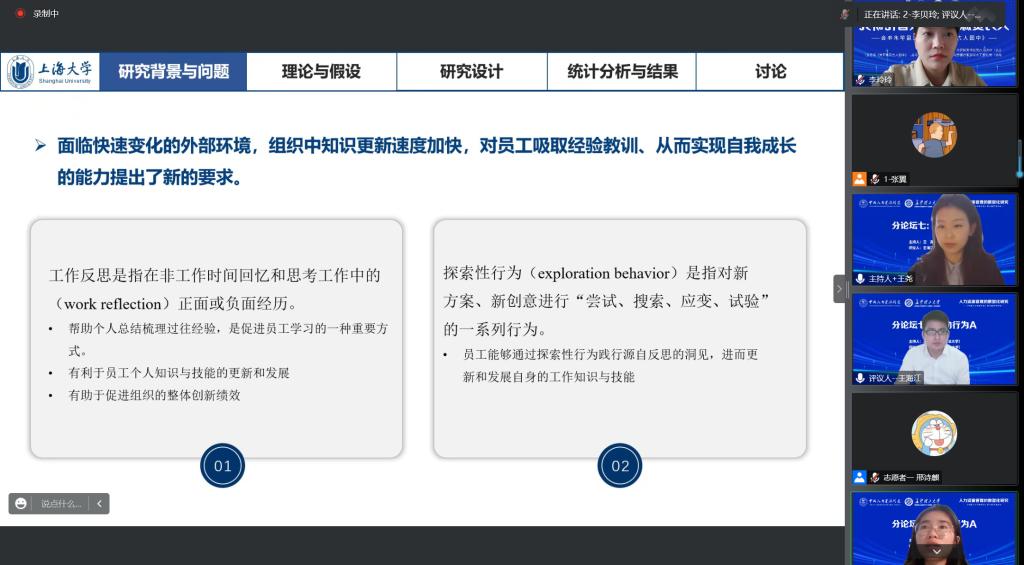Viewport: 1024px width, 565px height.
Task: Click the line 工作反思是指在非工作时间
Action: point(215,275)
